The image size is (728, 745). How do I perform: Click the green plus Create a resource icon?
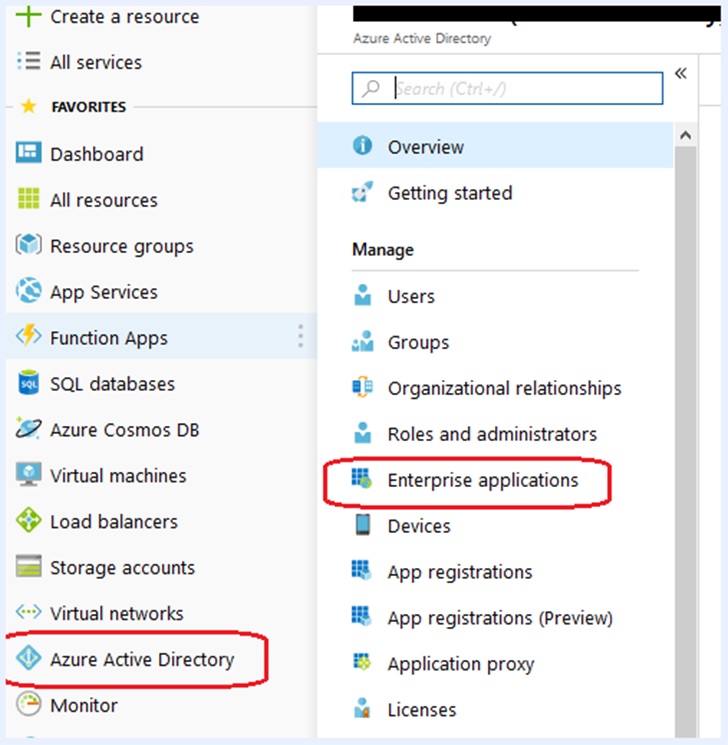29,16
